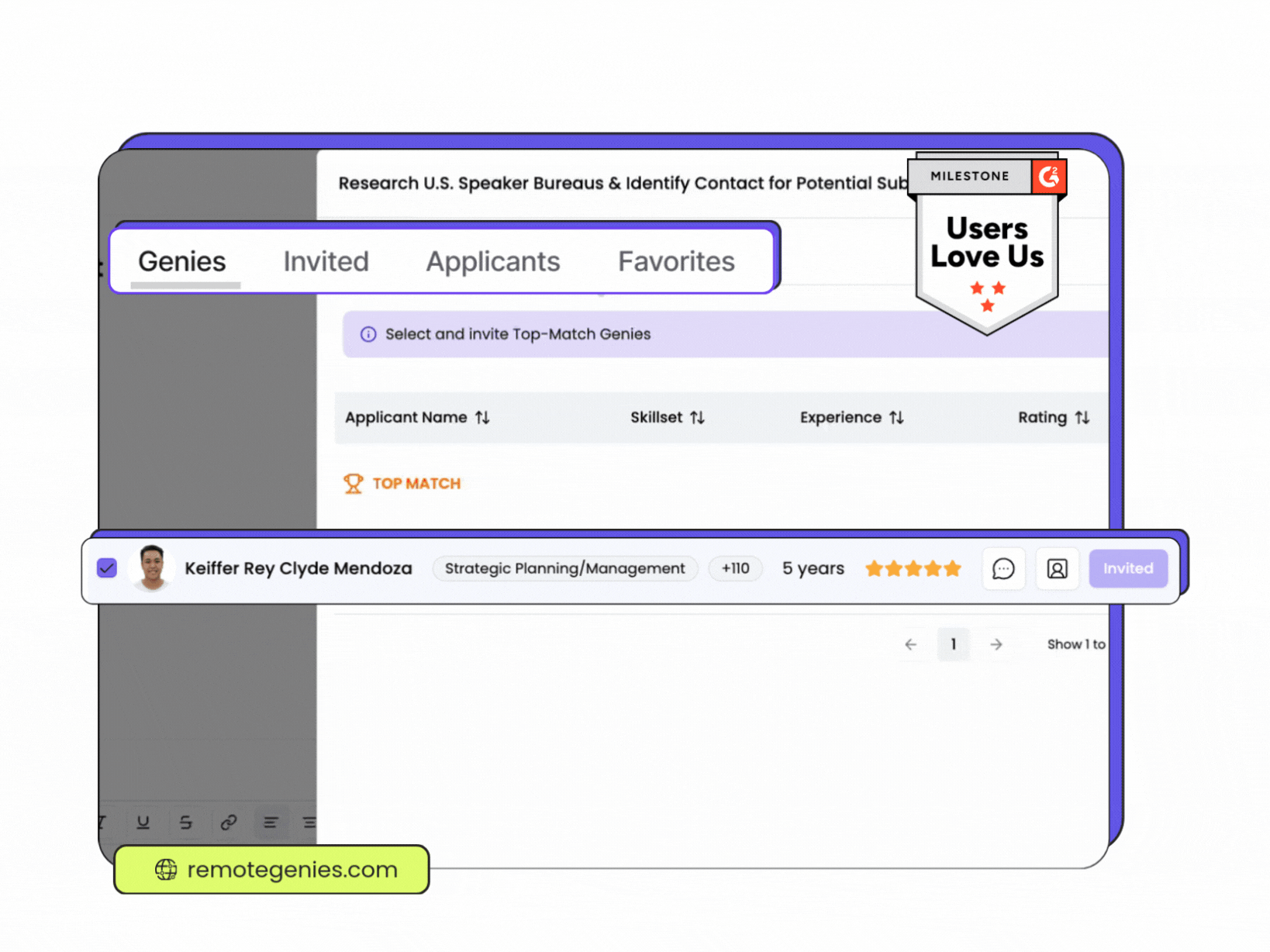View Keiffer's profile card icon

point(1057,568)
